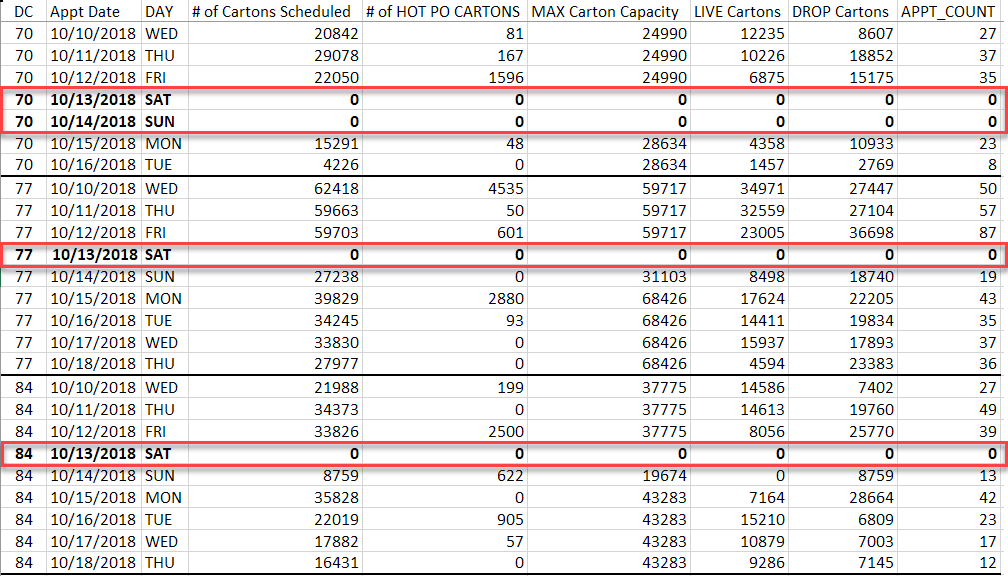The image size is (1008, 576).
Task: Select the # of Cartons Scheduled header
Action: (x=272, y=12)
